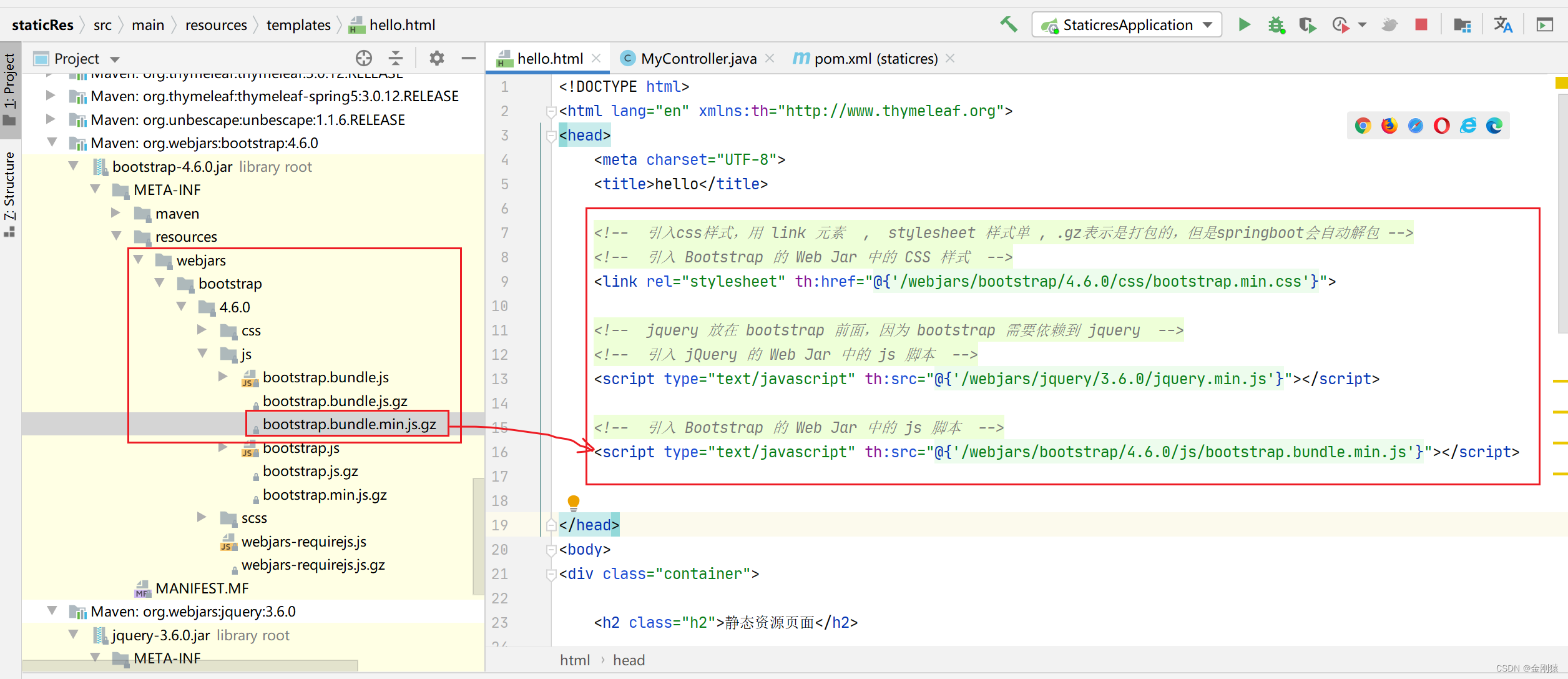Start debugging with the bug icon
The width and height of the screenshot is (1568, 679).
(x=1276, y=24)
